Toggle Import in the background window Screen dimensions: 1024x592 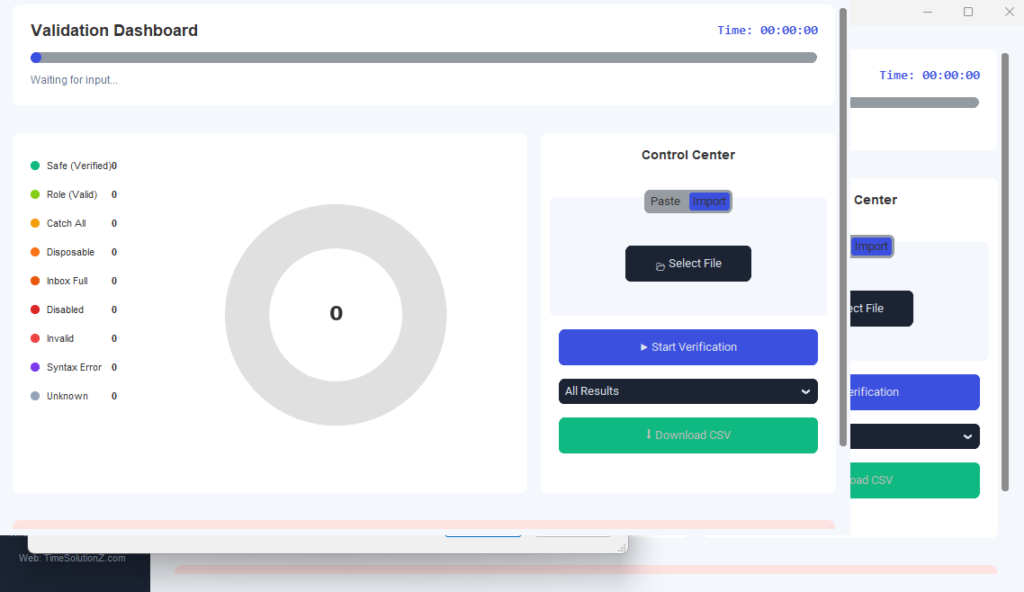pyautogui.click(x=870, y=247)
